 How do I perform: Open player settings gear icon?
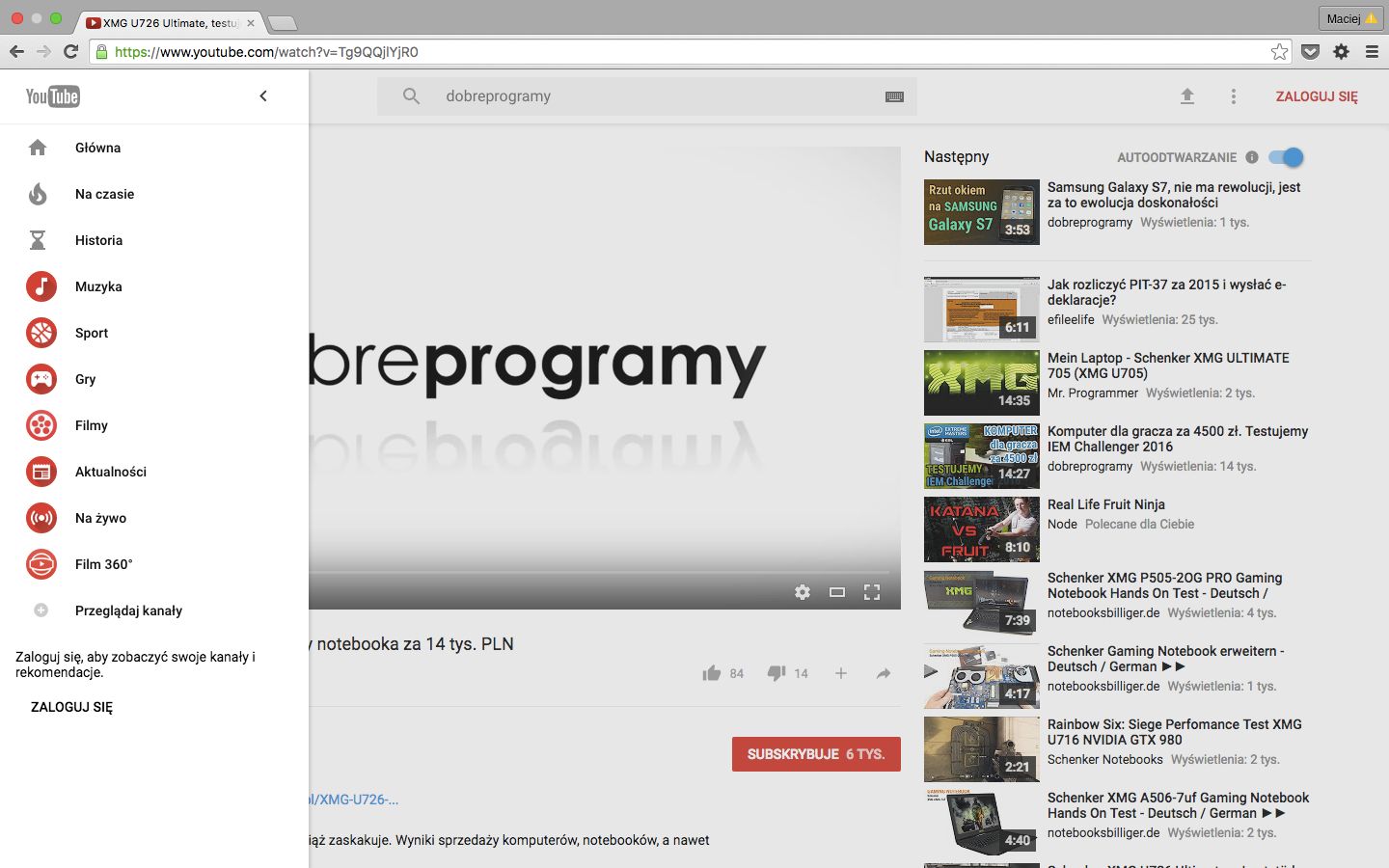[803, 592]
